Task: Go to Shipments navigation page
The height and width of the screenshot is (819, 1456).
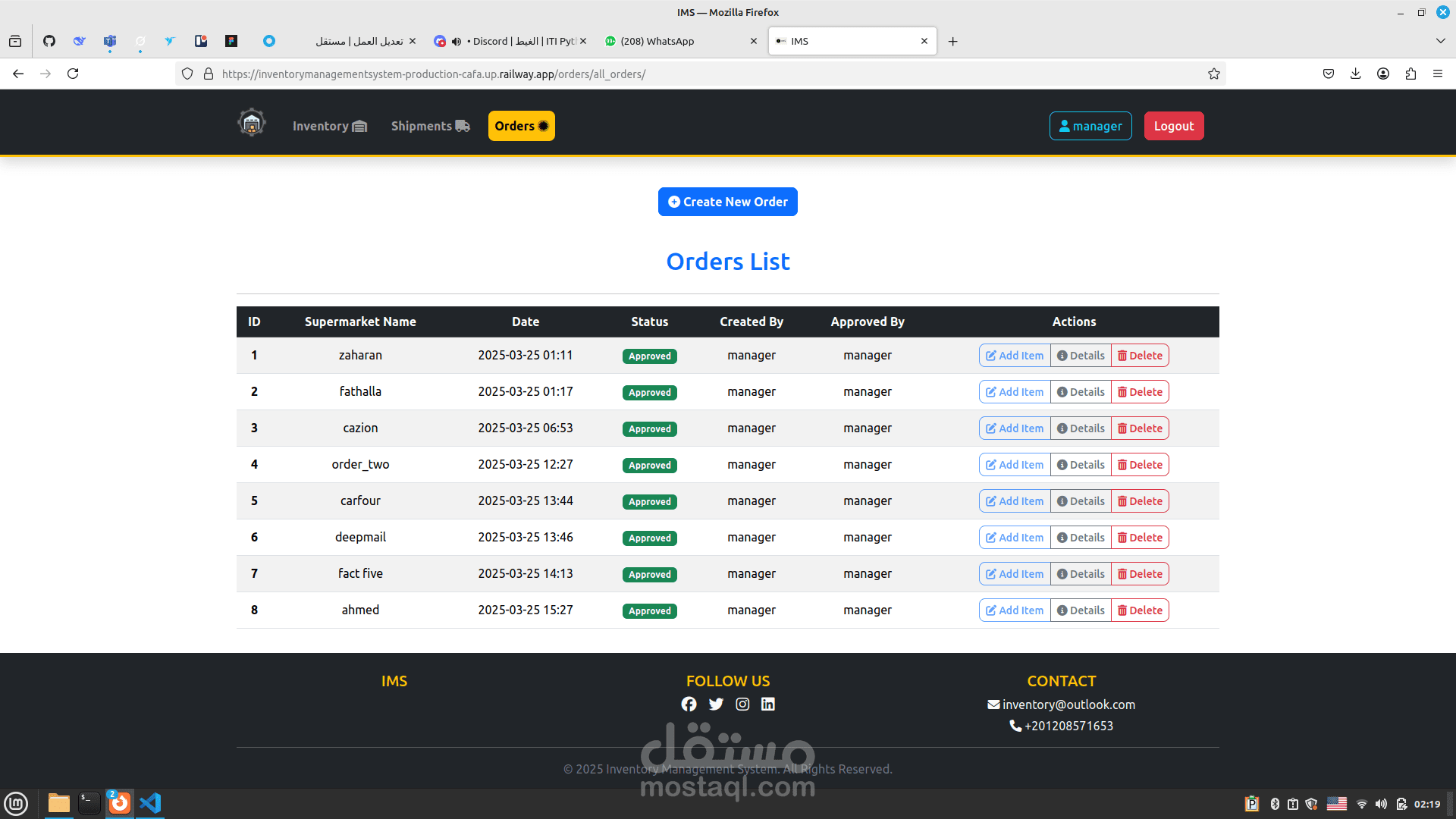Action: coord(430,126)
